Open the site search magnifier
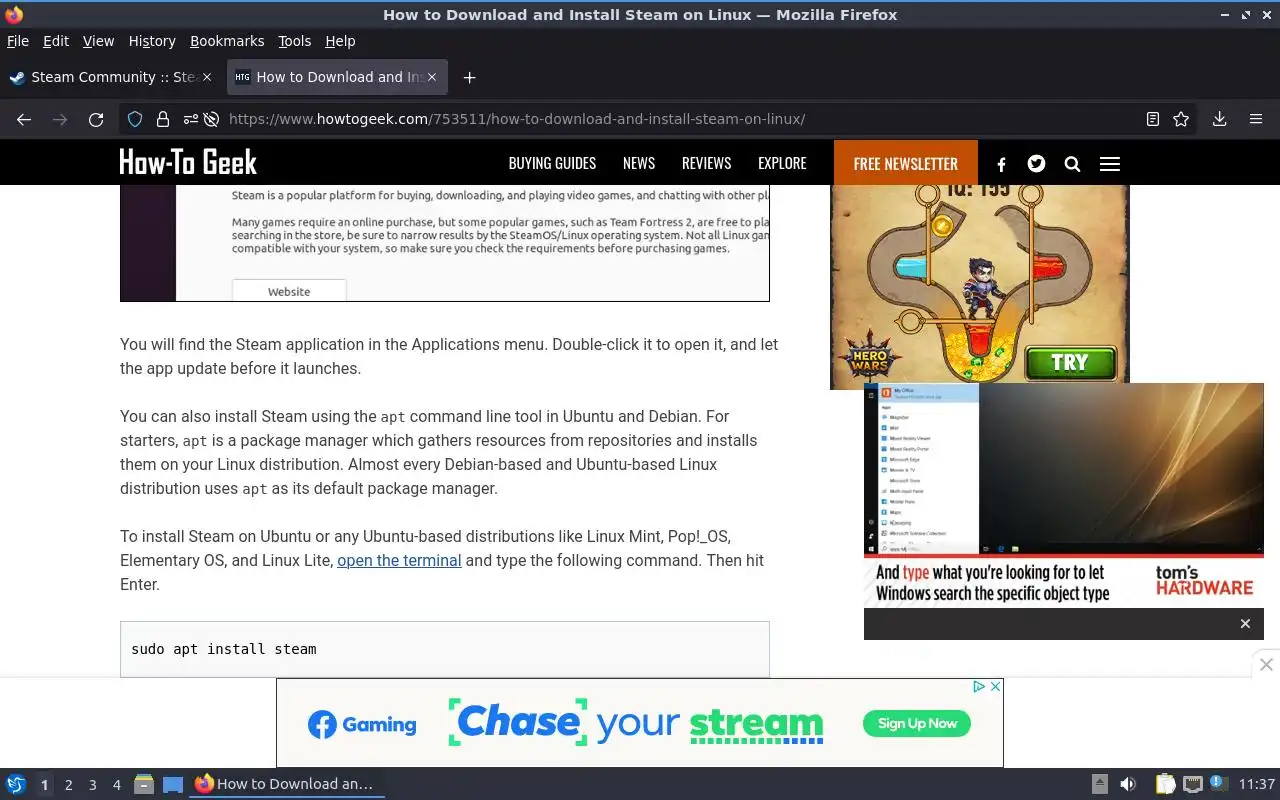1280x800 pixels. click(1072, 164)
